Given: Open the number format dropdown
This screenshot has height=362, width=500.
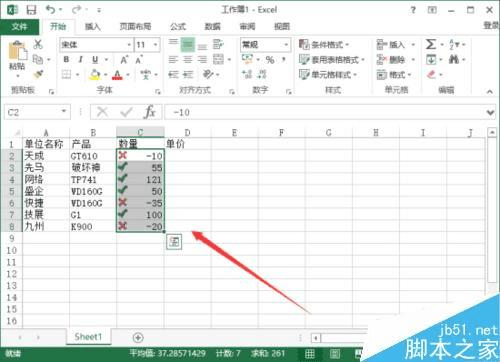Looking at the screenshot, I should click(x=286, y=45).
